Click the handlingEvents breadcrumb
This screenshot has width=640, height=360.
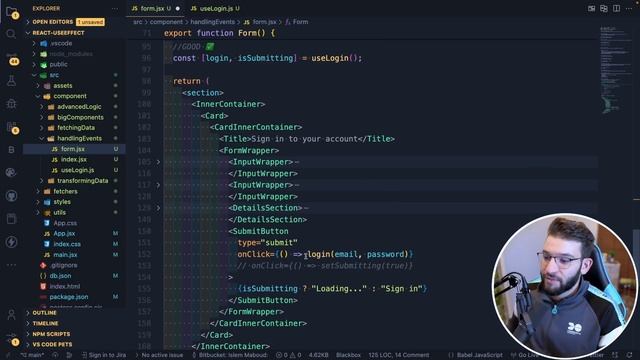212,22
